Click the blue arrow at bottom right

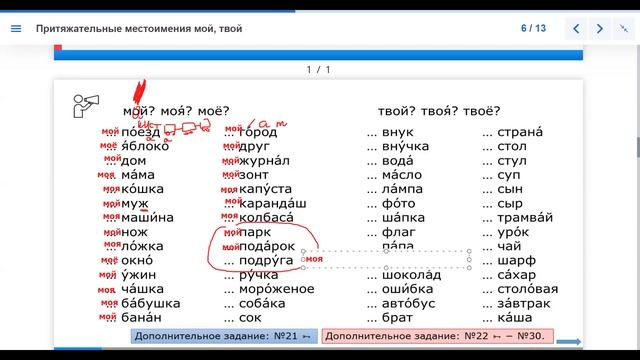tap(569, 342)
